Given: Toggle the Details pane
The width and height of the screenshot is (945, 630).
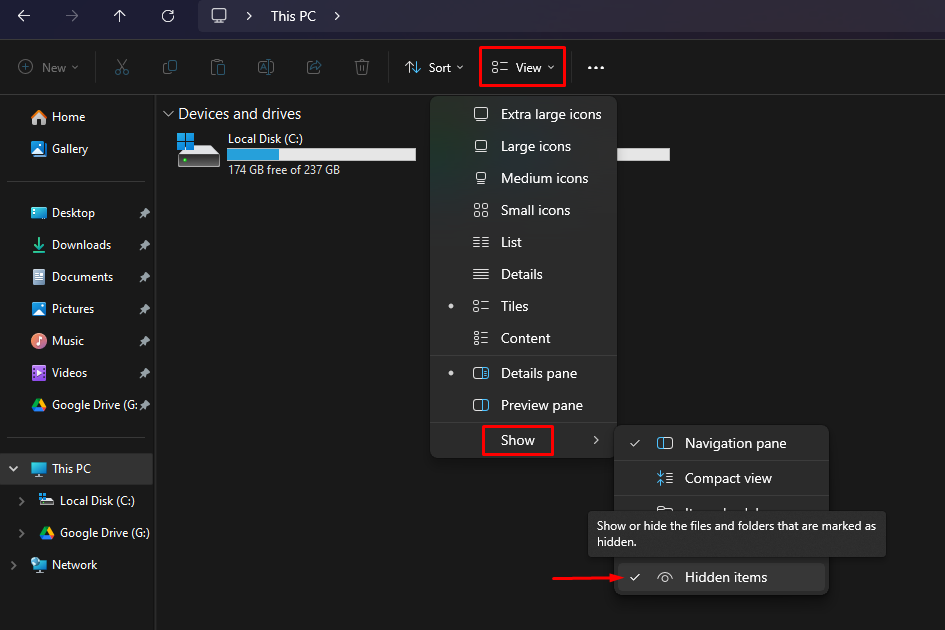Looking at the screenshot, I should tap(524, 373).
